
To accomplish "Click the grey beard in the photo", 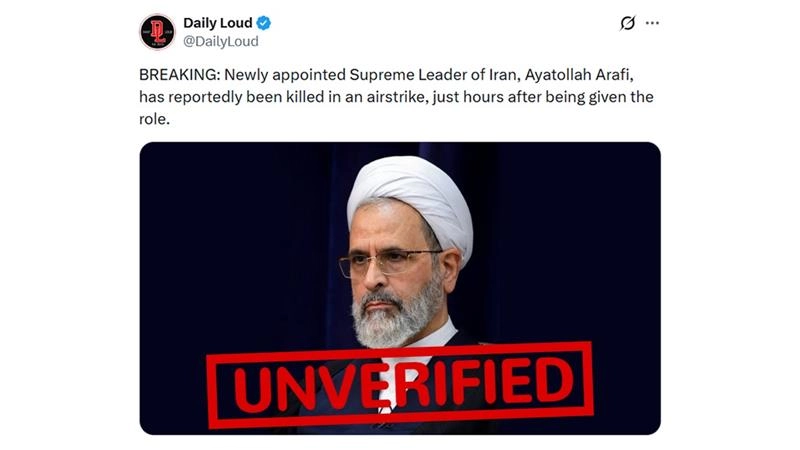I will coord(394,316).
